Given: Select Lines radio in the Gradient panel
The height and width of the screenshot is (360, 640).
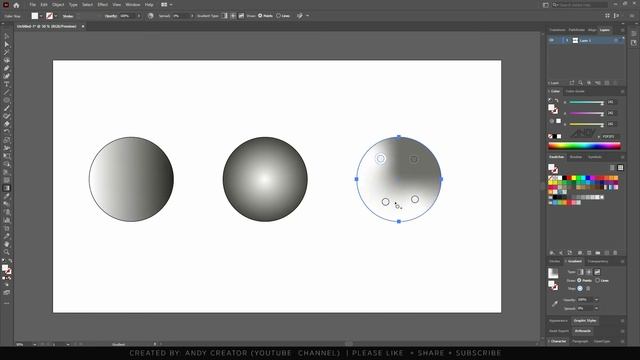Looking at the screenshot, I should (597, 280).
